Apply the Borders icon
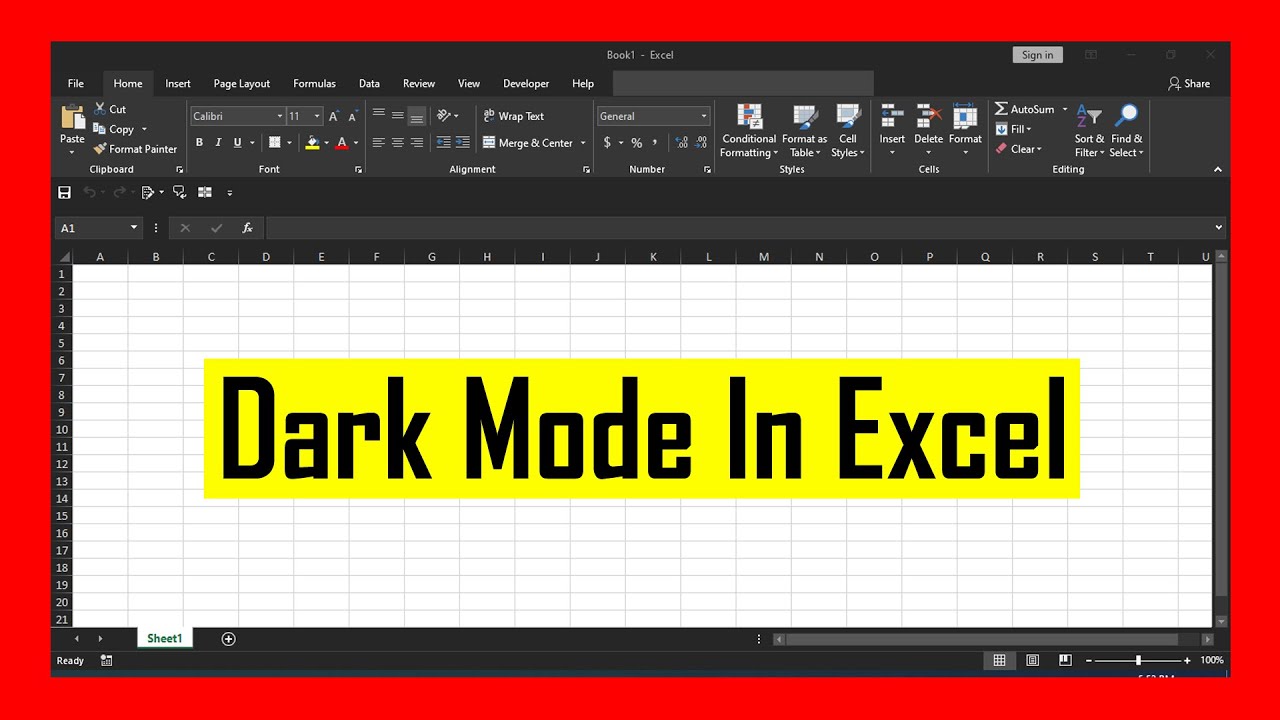1280x720 pixels. click(275, 143)
